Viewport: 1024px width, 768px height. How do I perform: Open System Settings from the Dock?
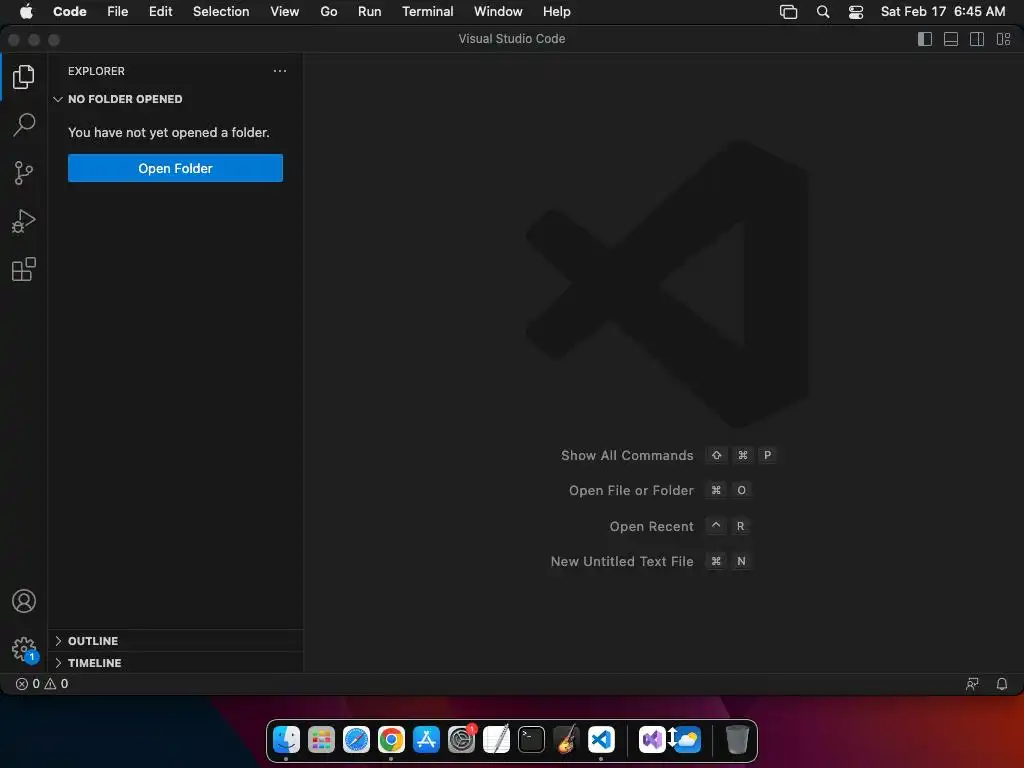tap(462, 739)
